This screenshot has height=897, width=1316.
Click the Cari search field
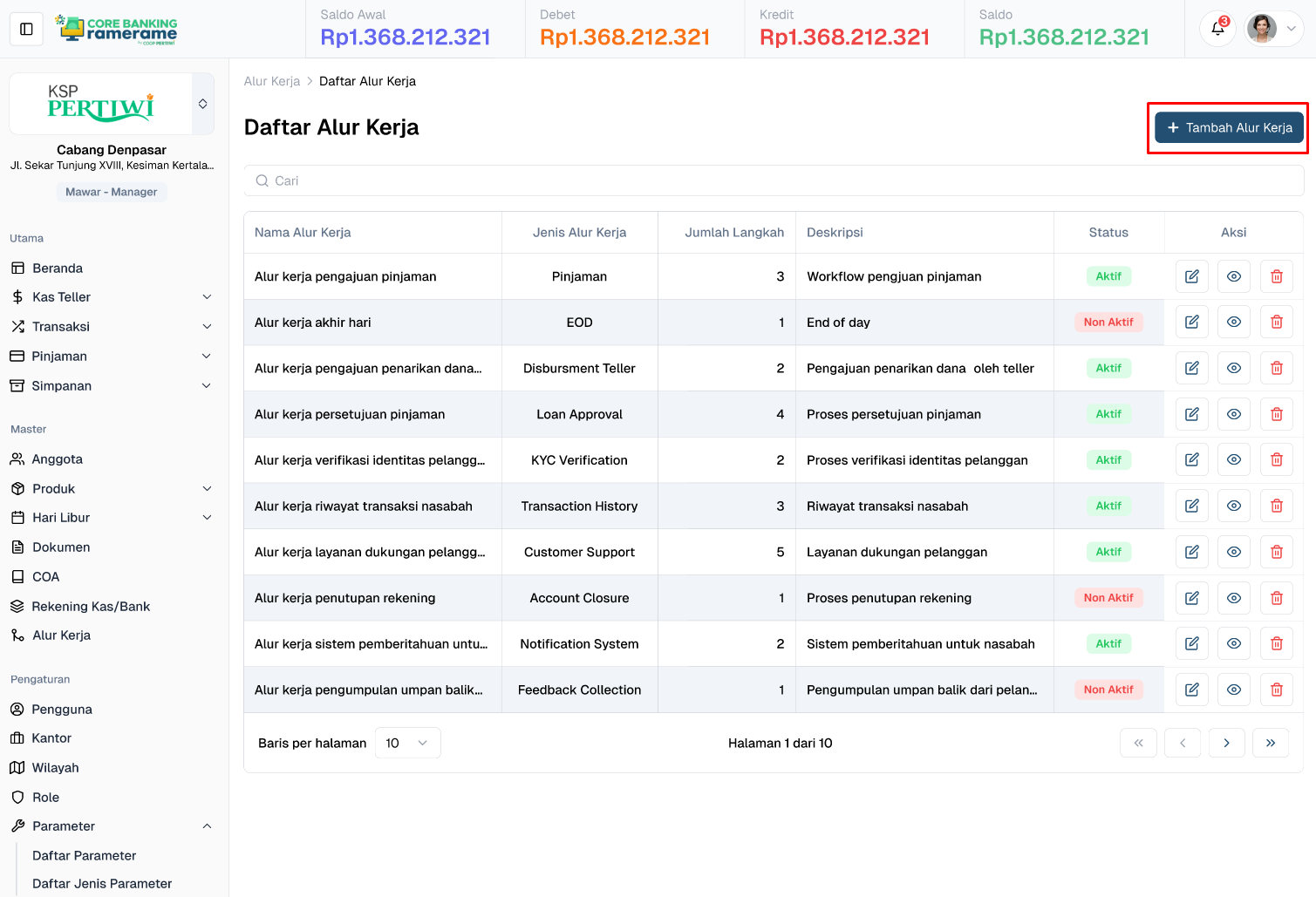[773, 180]
